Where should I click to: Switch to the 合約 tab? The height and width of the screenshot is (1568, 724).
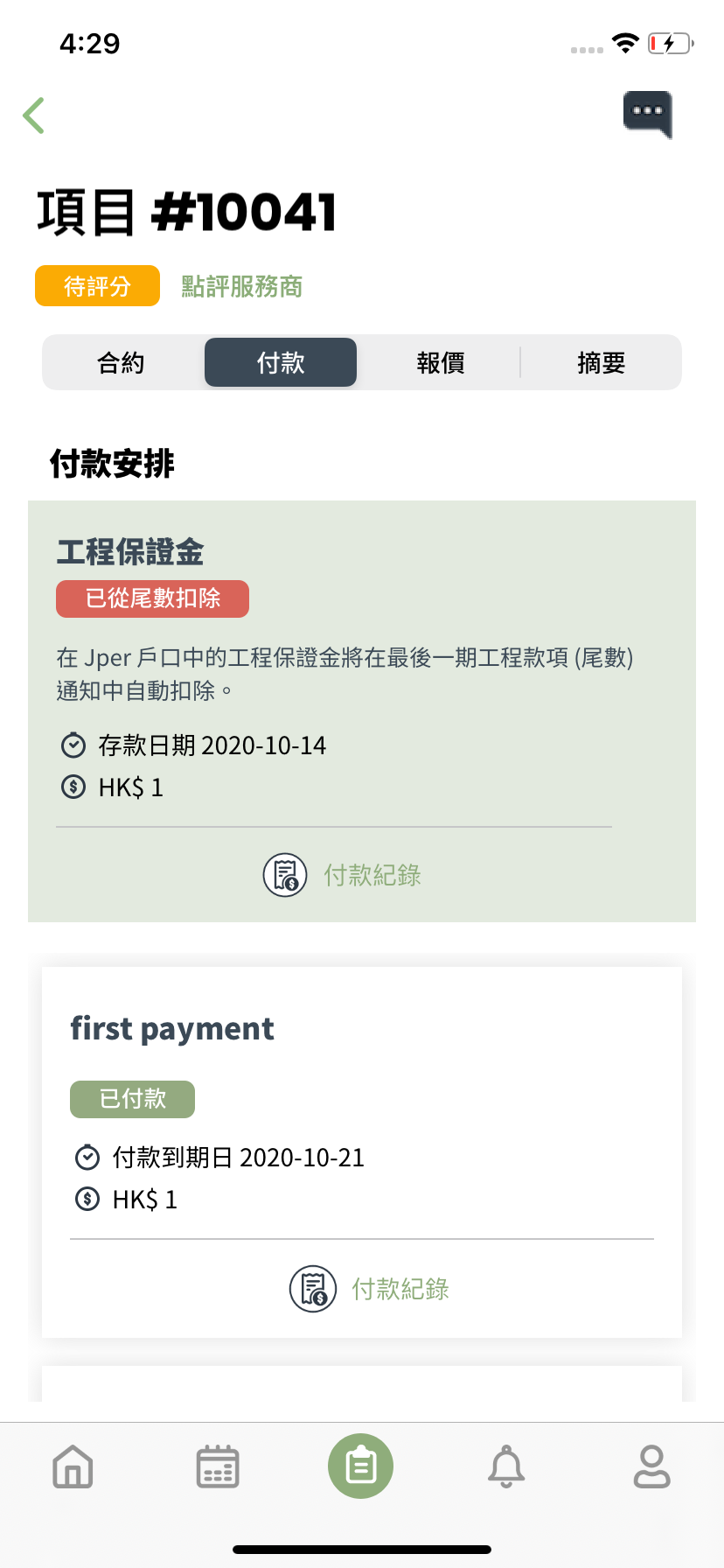coord(121,362)
